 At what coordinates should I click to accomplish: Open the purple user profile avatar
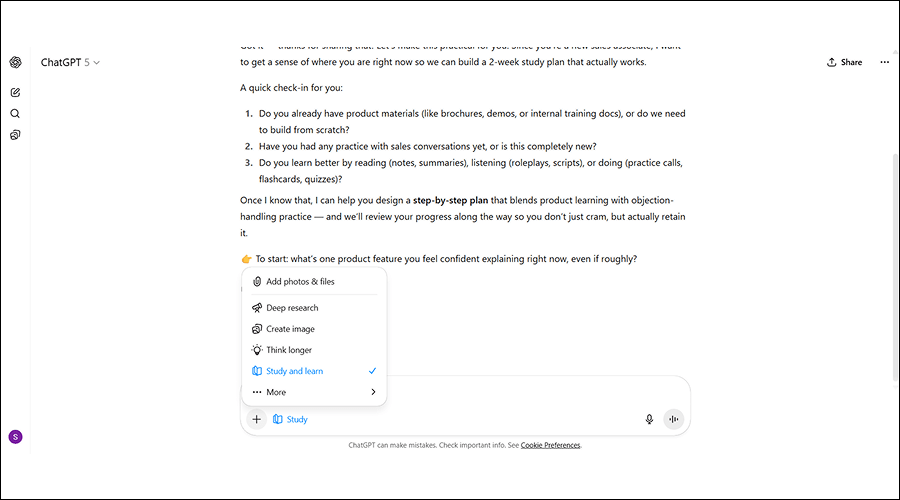point(15,436)
